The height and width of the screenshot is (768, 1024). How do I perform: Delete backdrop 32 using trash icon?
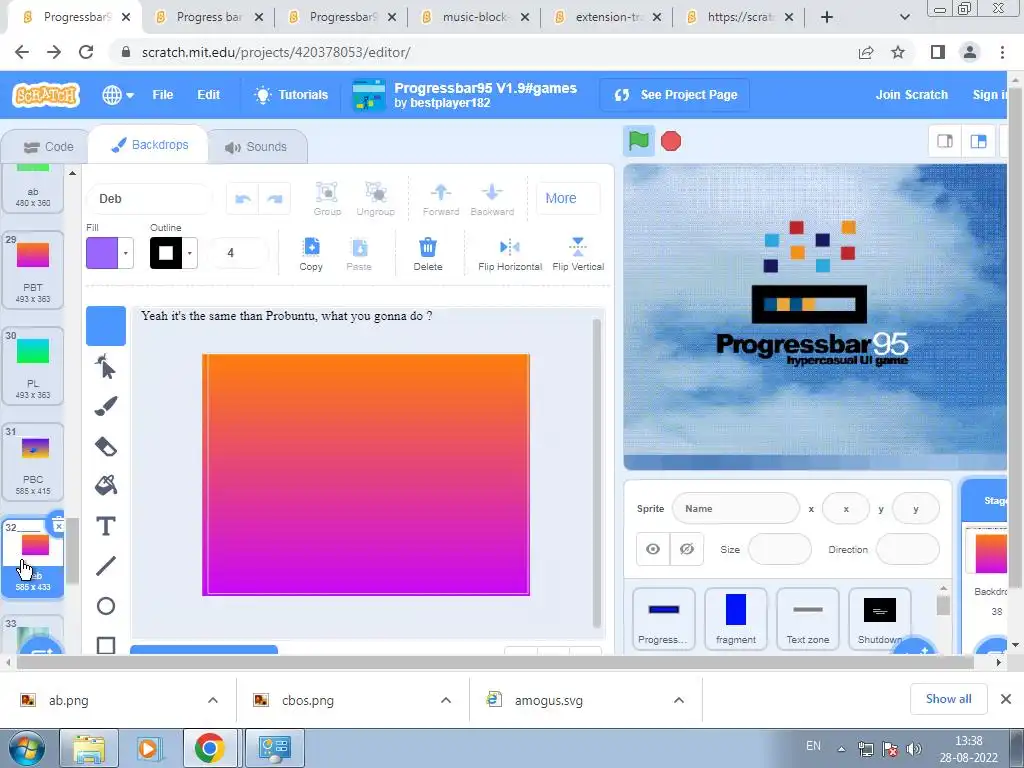pos(57,523)
